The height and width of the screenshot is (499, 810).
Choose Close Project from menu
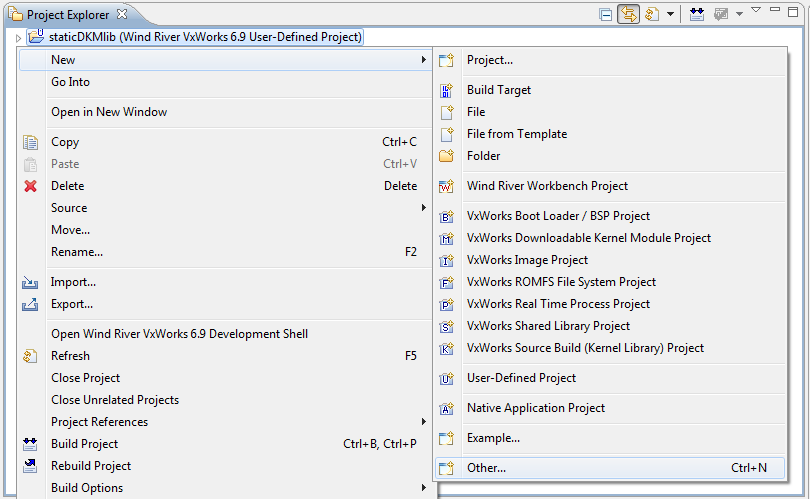(x=85, y=378)
